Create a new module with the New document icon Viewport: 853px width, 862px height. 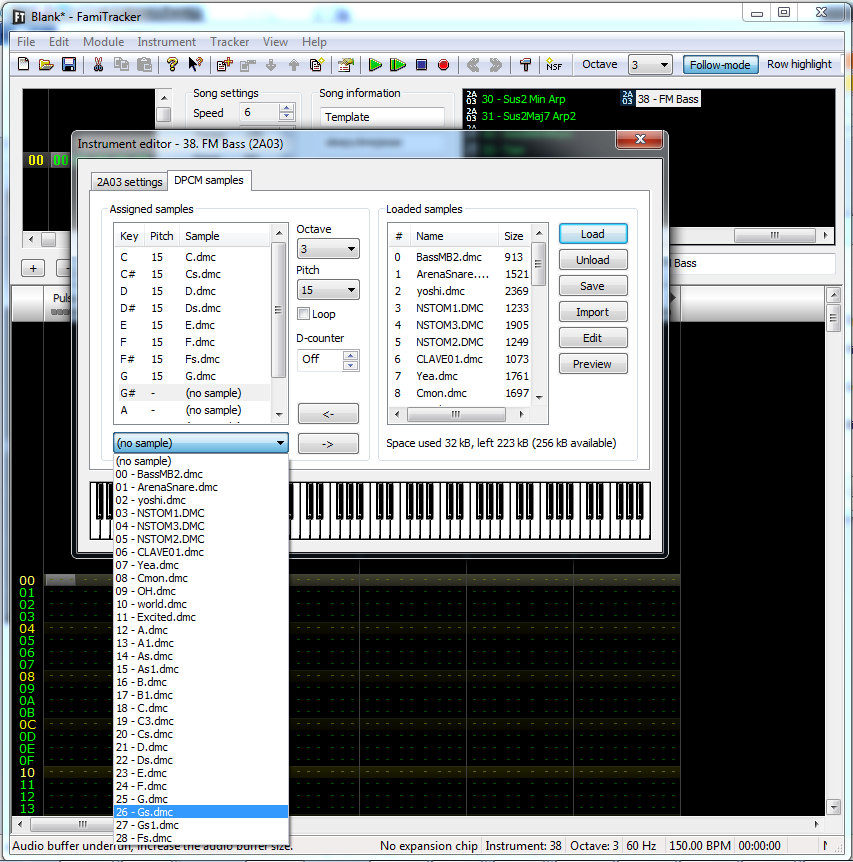[x=24, y=65]
